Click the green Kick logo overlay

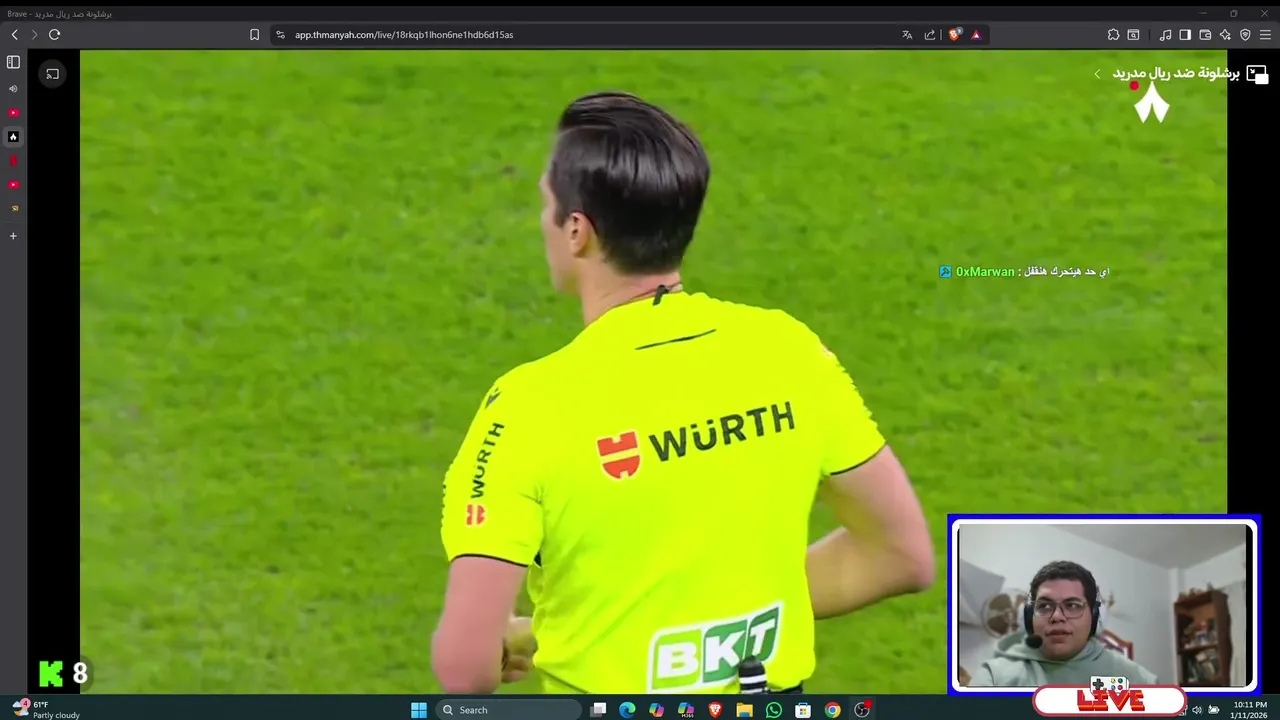[51, 673]
